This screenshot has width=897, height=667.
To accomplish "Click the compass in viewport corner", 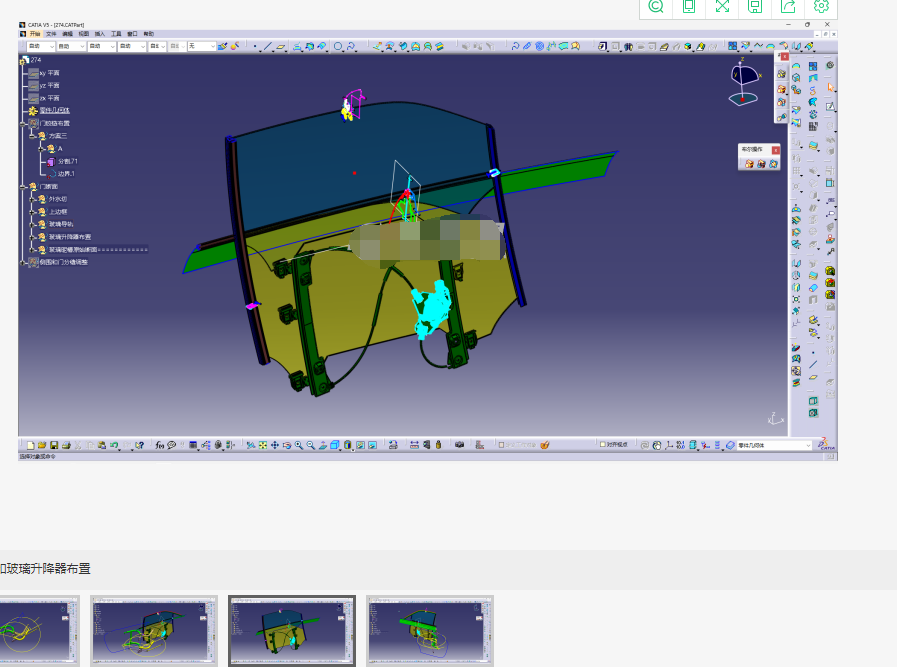I will point(745,82).
